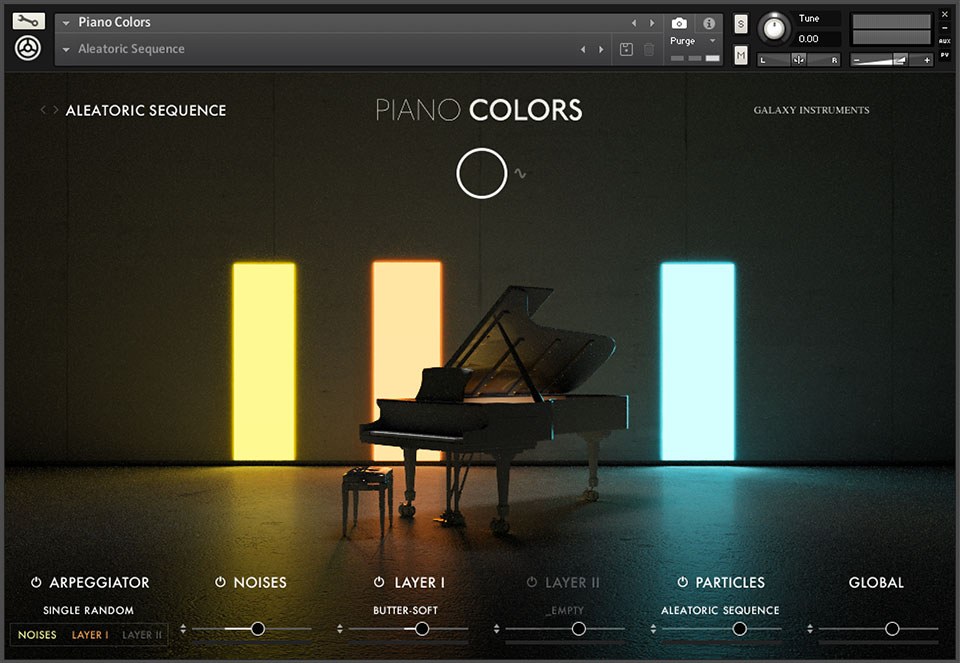Screen dimensions: 960x663
Task: Open the wrench instrument options icon
Action: pyautogui.click(x=28, y=21)
